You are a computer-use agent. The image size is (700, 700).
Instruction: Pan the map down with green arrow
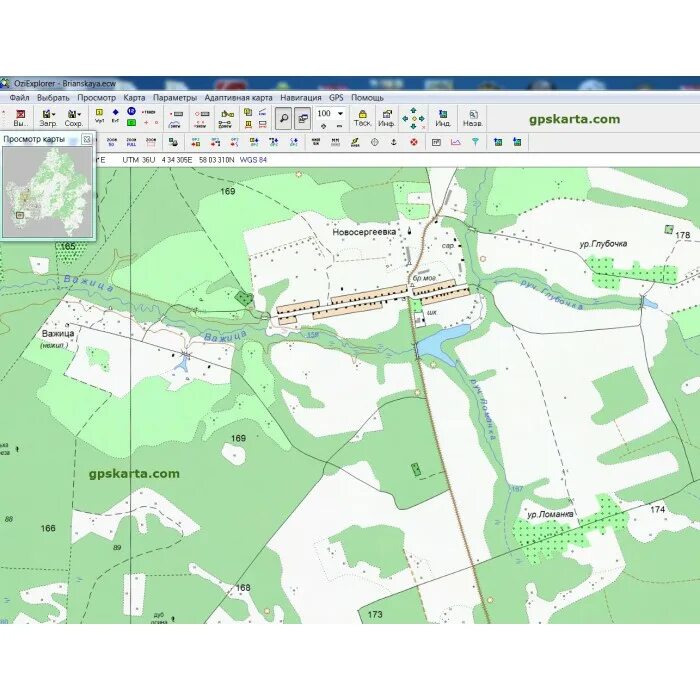[x=413, y=127]
